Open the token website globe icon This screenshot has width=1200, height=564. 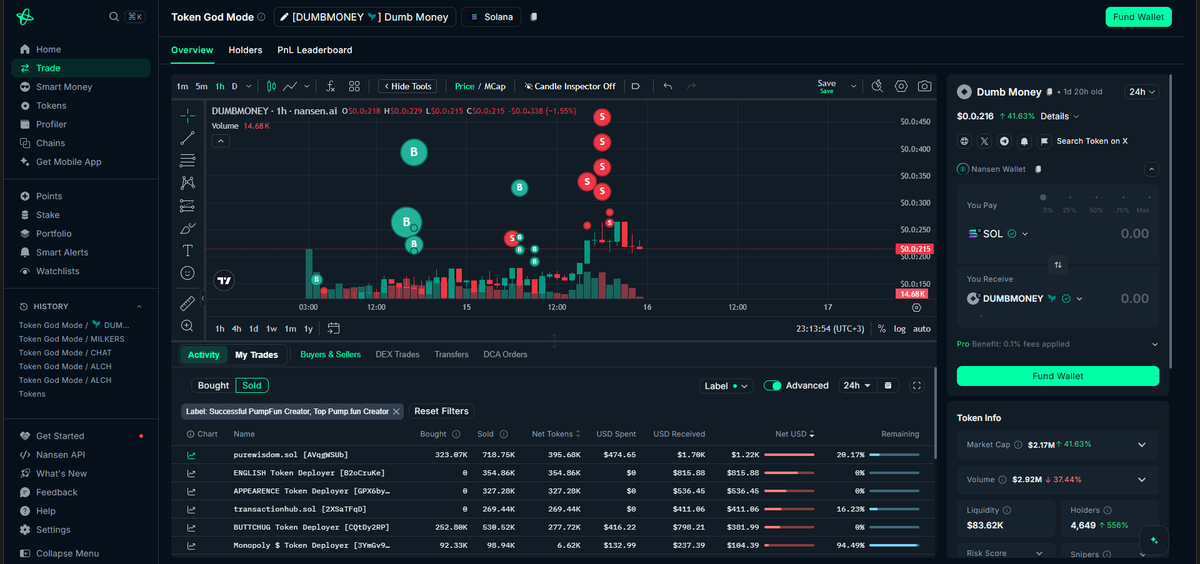pyautogui.click(x=964, y=141)
